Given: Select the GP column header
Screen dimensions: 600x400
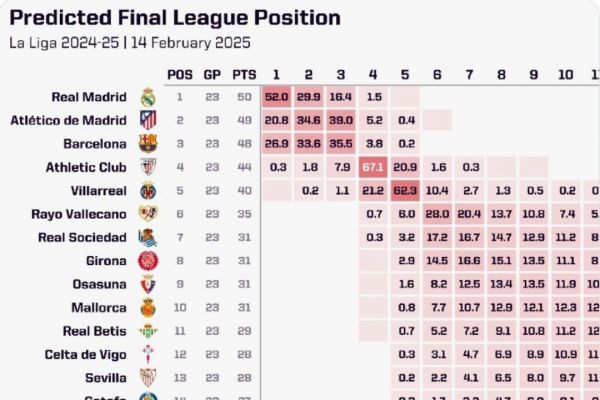Looking at the screenshot, I should pos(213,74).
